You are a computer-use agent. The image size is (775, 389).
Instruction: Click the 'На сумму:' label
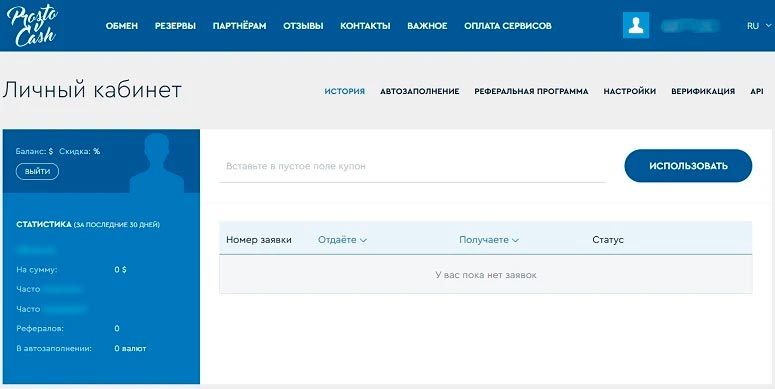[37, 270]
